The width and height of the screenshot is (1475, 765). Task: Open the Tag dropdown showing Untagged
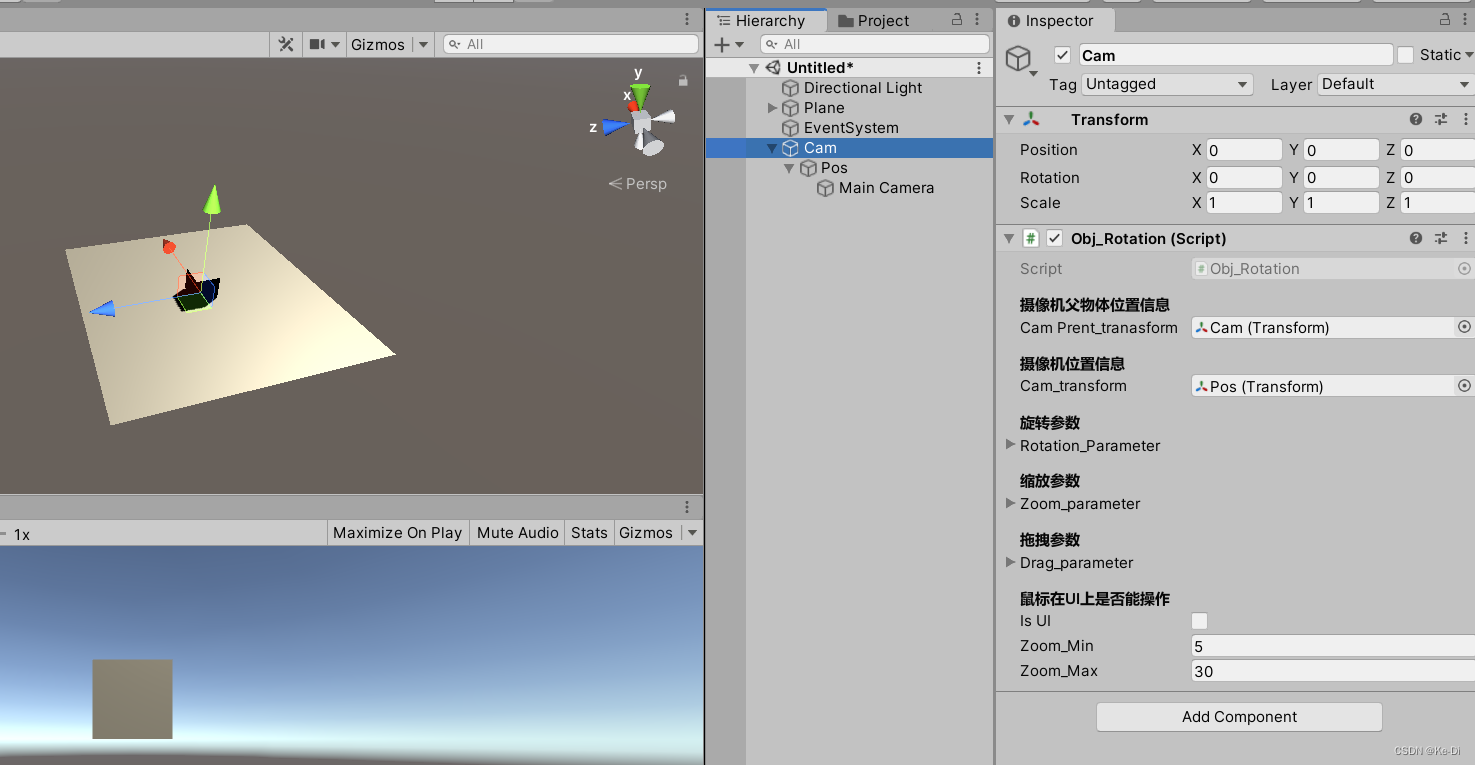1166,84
